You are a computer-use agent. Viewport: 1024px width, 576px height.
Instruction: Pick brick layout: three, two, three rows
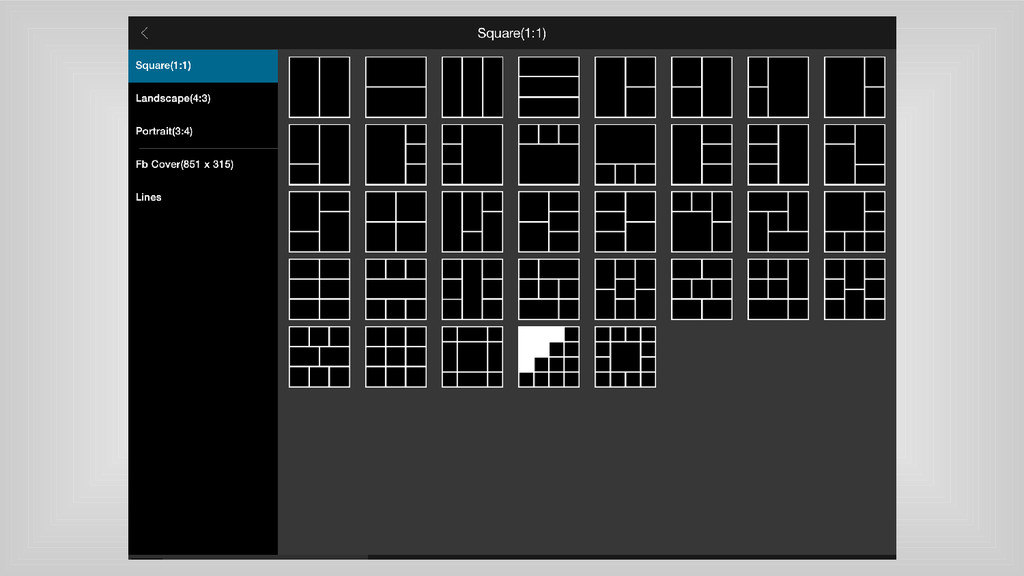(319, 357)
